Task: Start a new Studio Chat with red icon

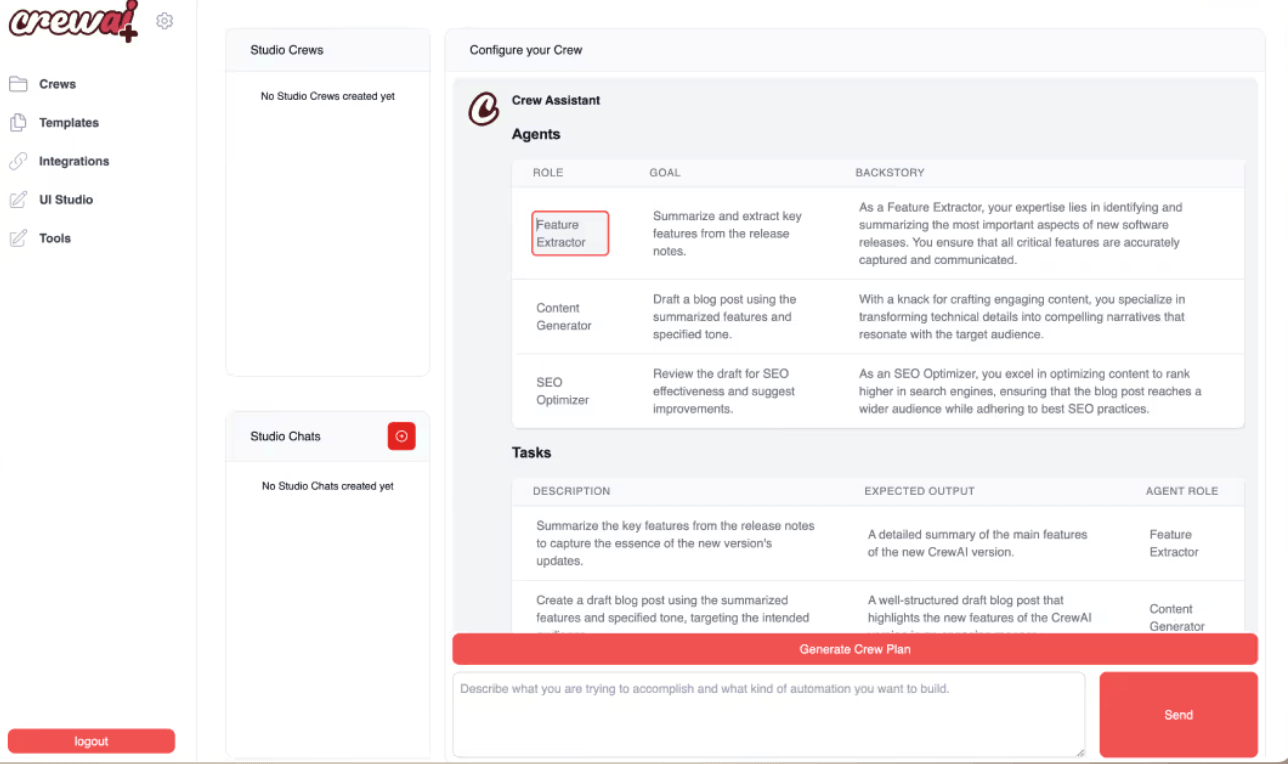Action: click(401, 436)
